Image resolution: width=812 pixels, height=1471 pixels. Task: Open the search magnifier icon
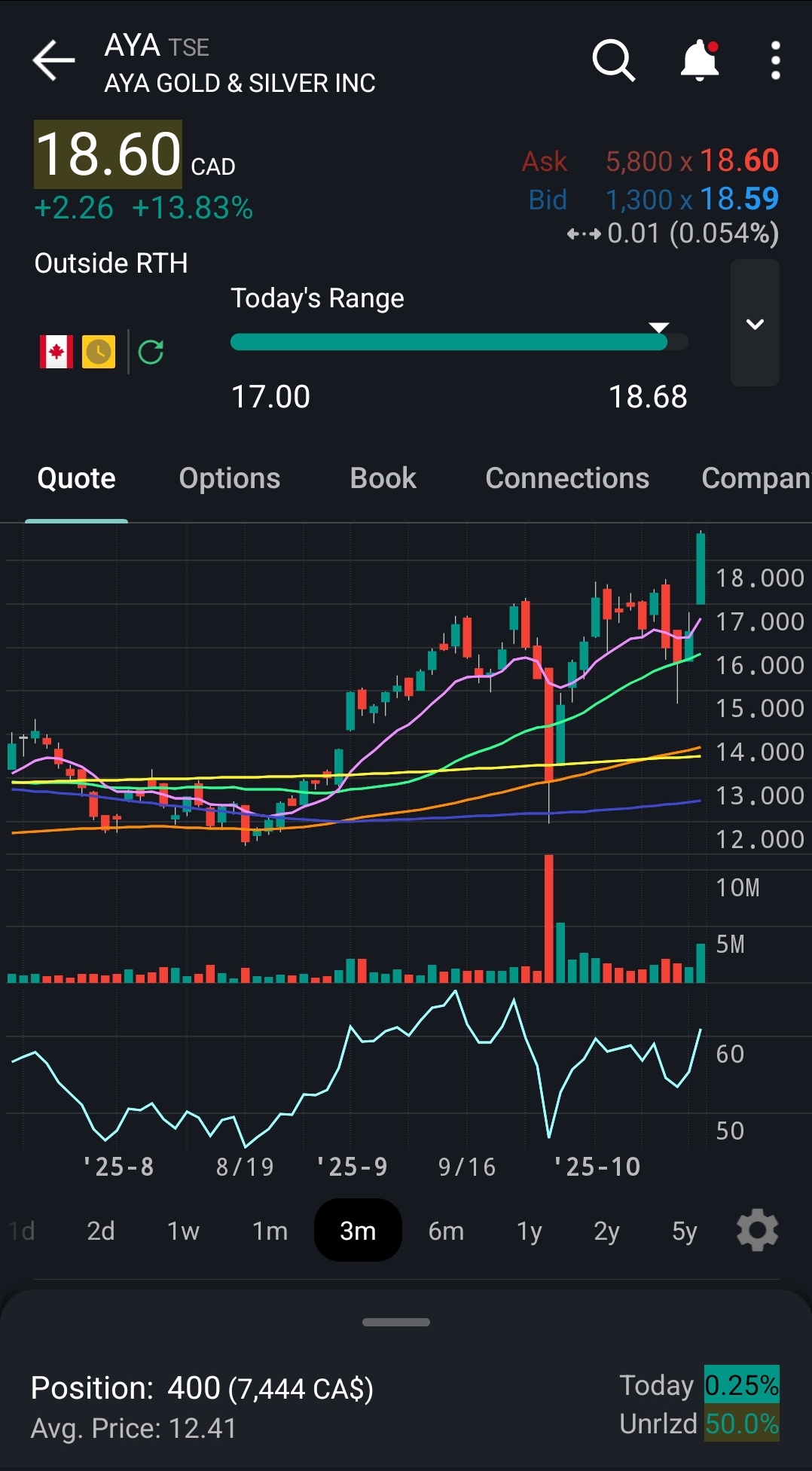coord(613,60)
